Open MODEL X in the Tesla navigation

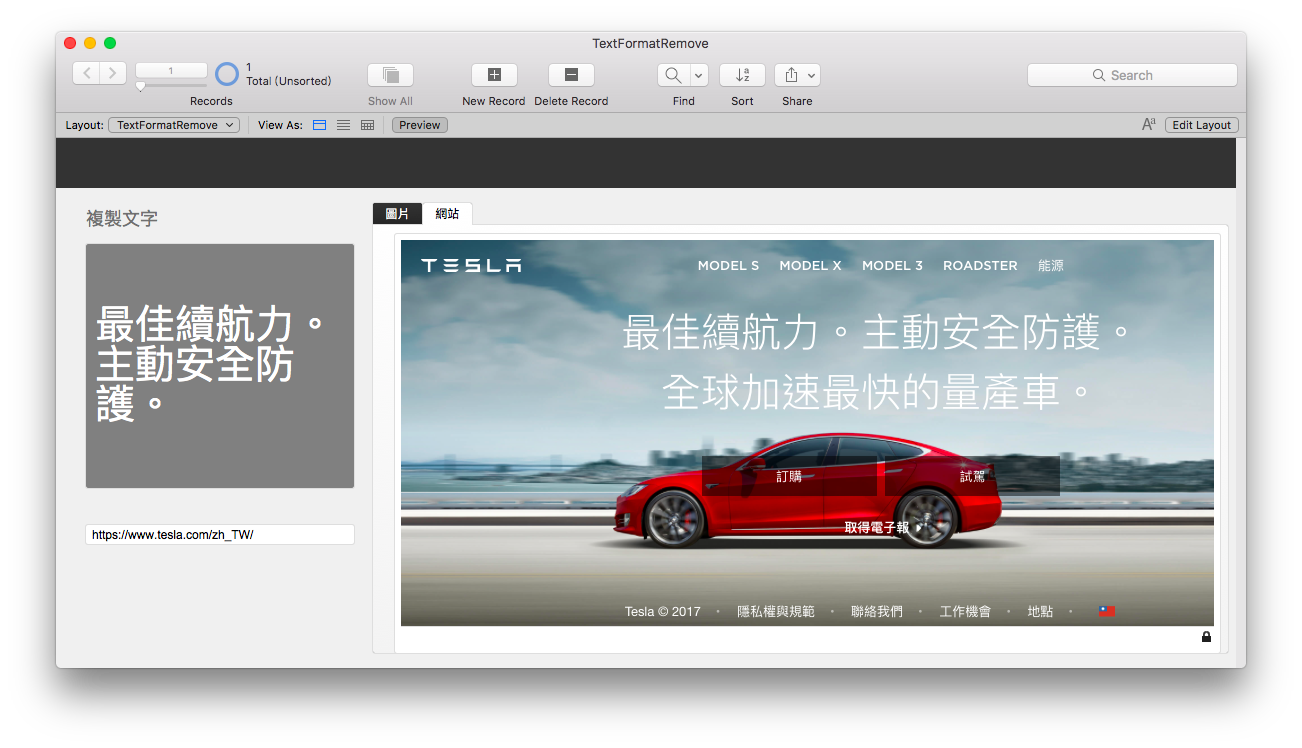tap(810, 265)
